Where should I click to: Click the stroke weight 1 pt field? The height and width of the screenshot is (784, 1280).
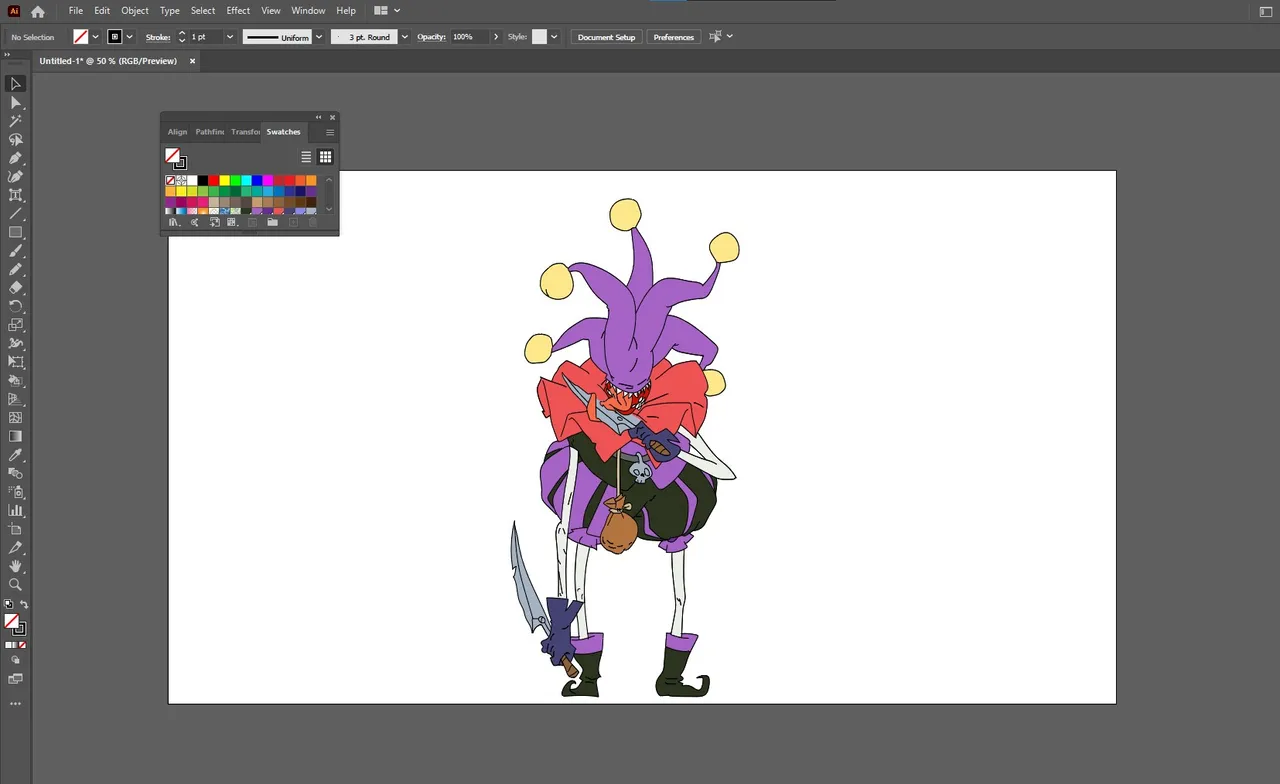tap(205, 37)
